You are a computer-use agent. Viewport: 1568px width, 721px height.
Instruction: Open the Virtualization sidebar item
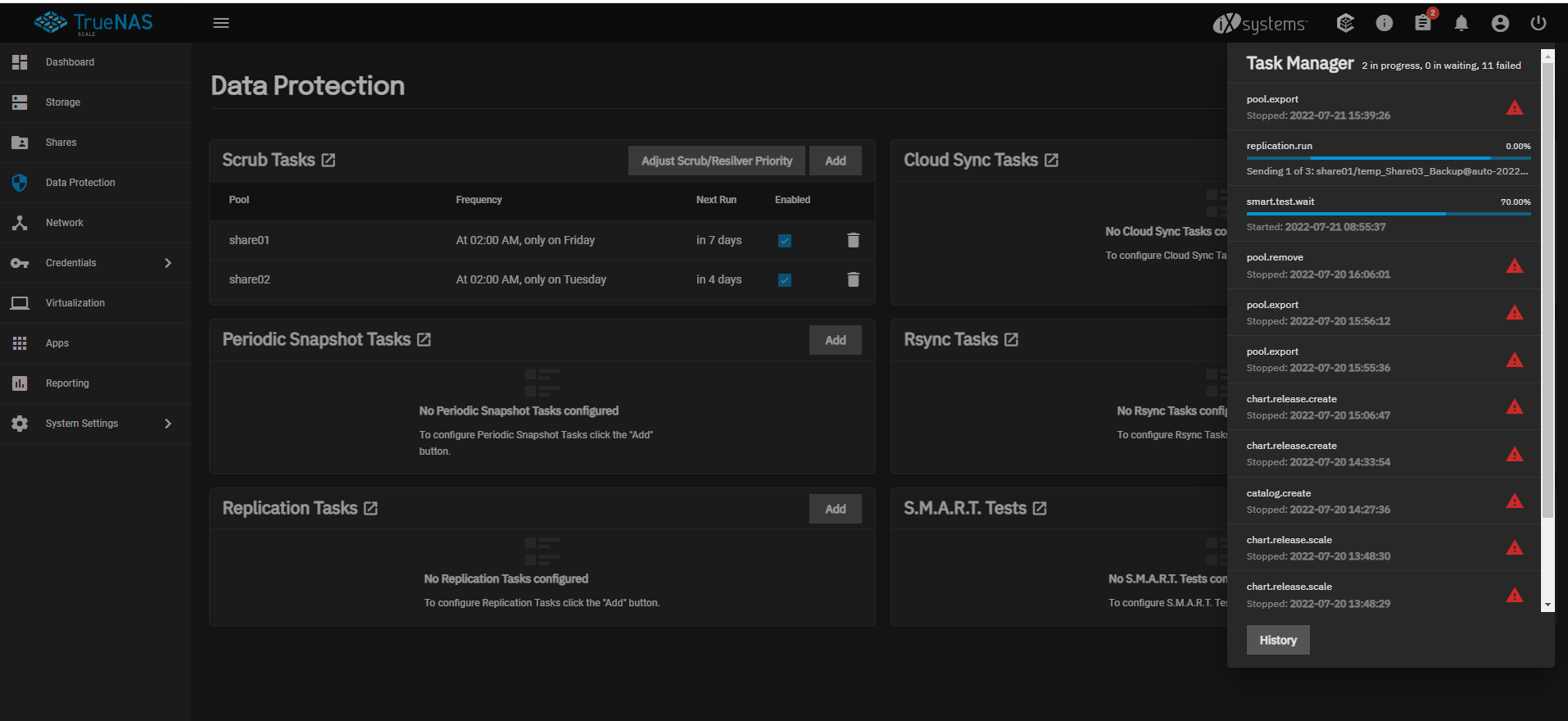click(x=75, y=303)
